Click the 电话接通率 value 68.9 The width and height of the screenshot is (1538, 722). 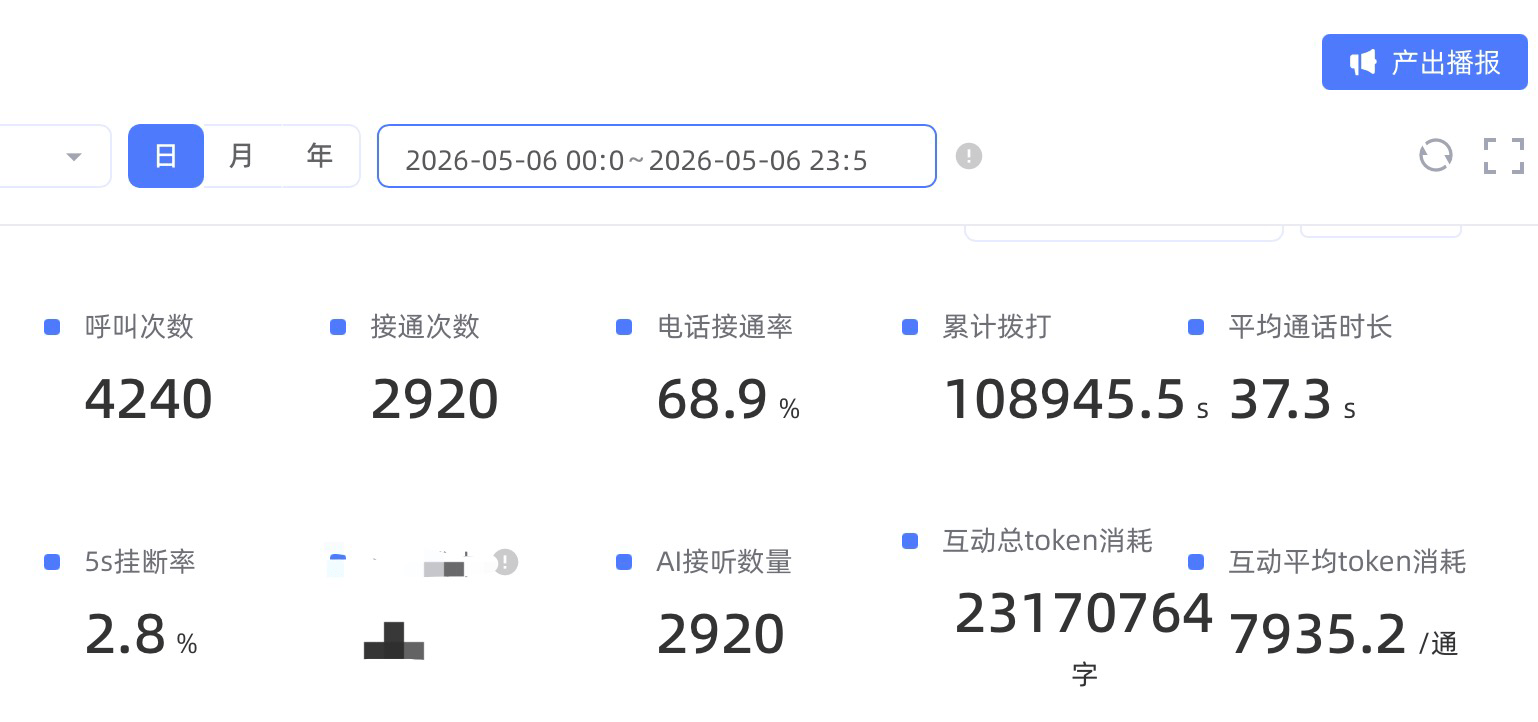click(713, 400)
